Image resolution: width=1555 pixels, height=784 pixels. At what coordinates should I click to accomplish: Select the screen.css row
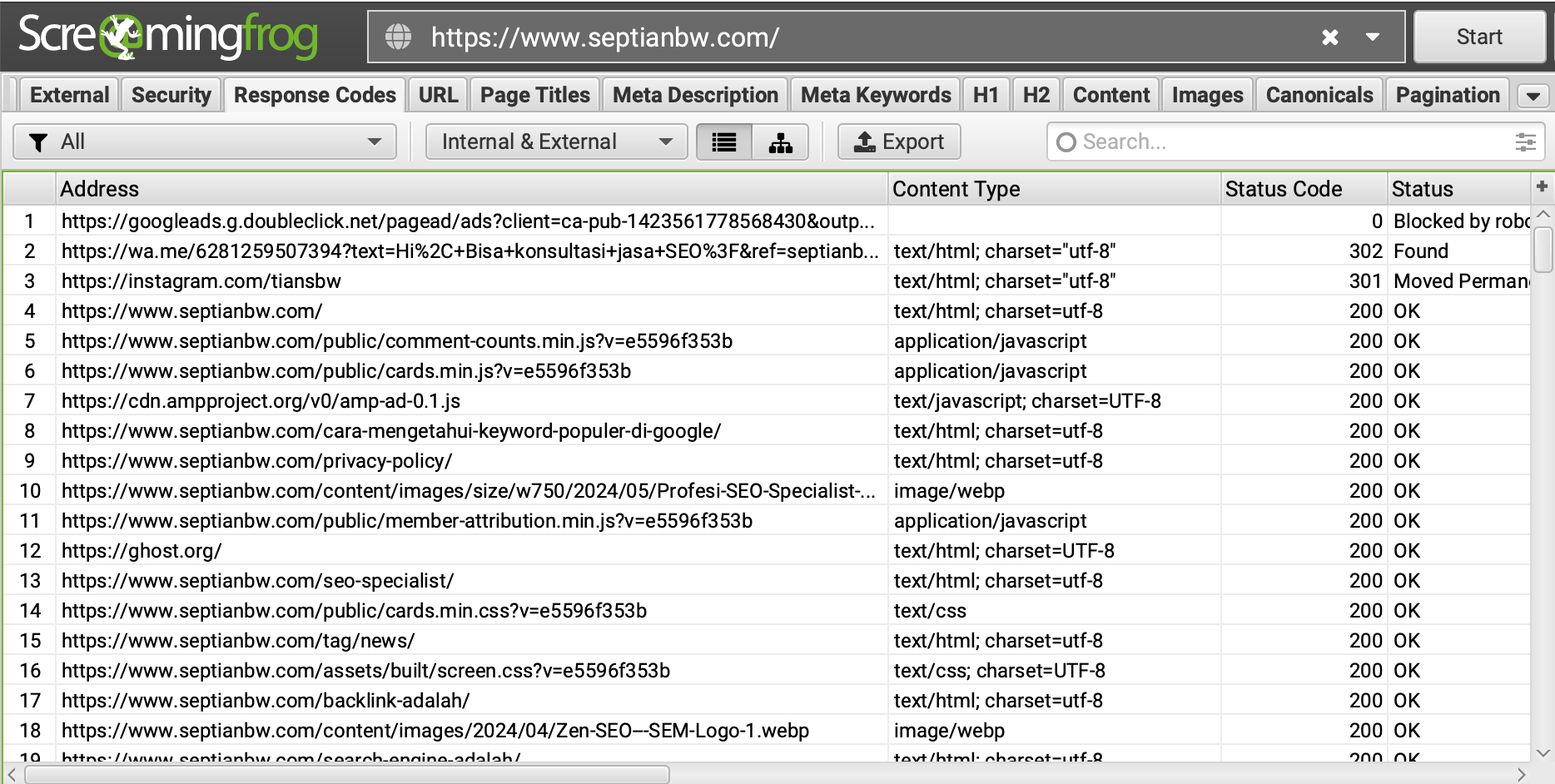click(766, 670)
